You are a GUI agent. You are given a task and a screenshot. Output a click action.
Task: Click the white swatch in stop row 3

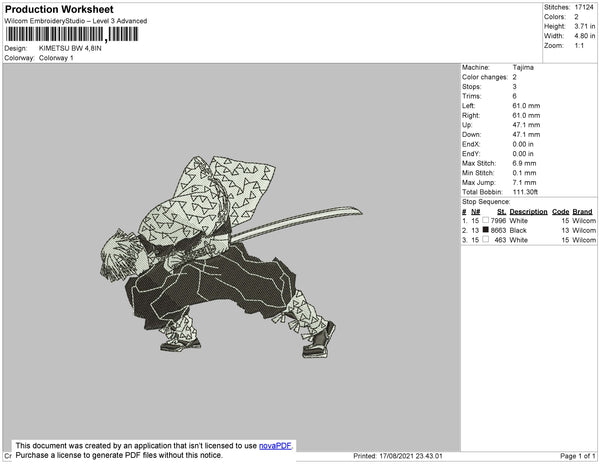click(486, 239)
